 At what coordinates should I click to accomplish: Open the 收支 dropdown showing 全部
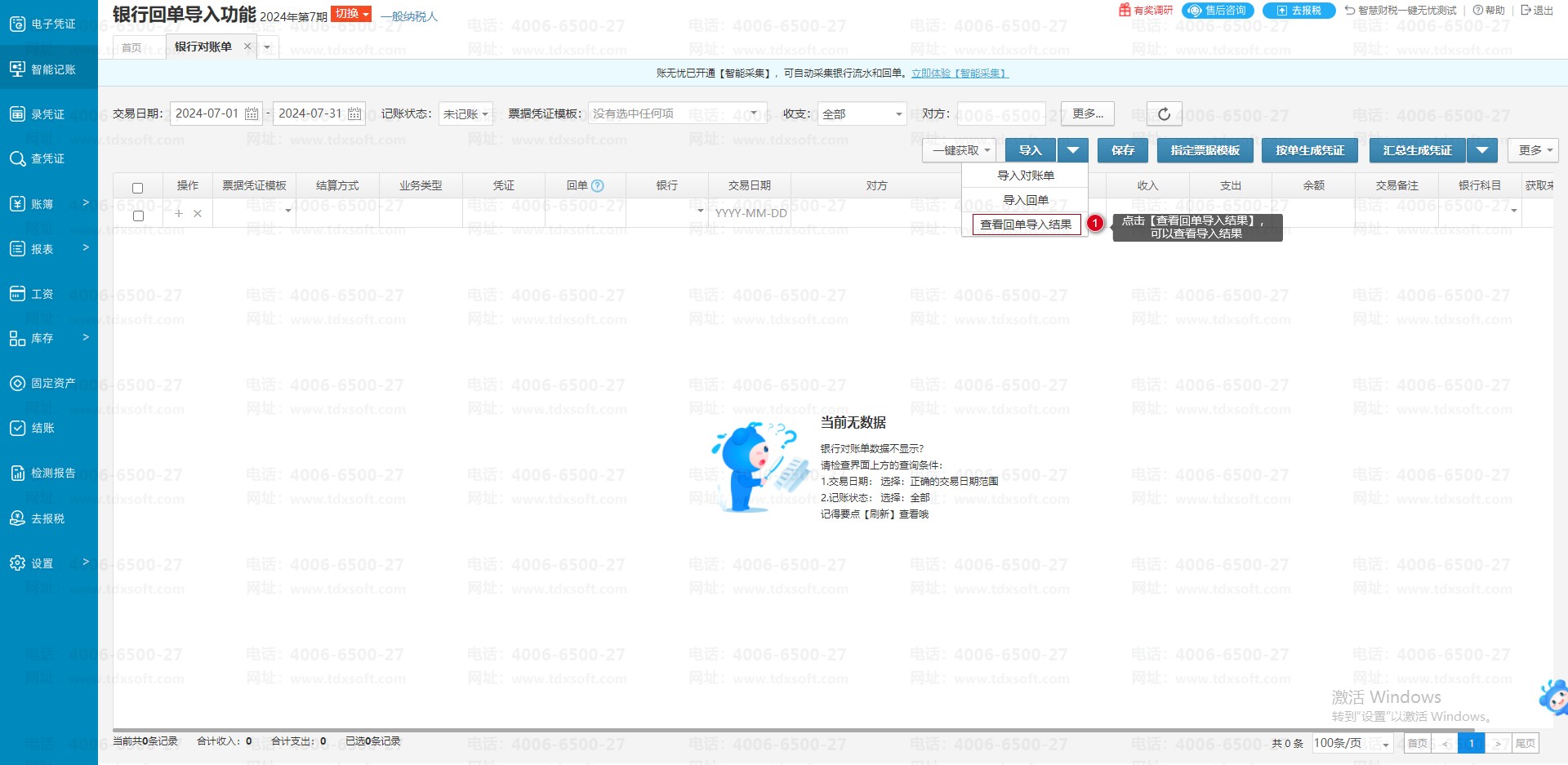point(862,114)
